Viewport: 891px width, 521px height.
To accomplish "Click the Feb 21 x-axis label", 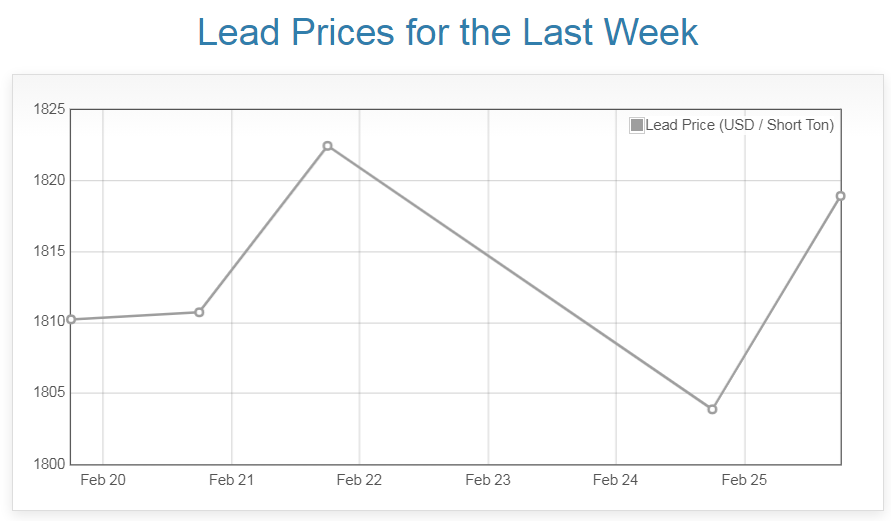I will point(231,480).
